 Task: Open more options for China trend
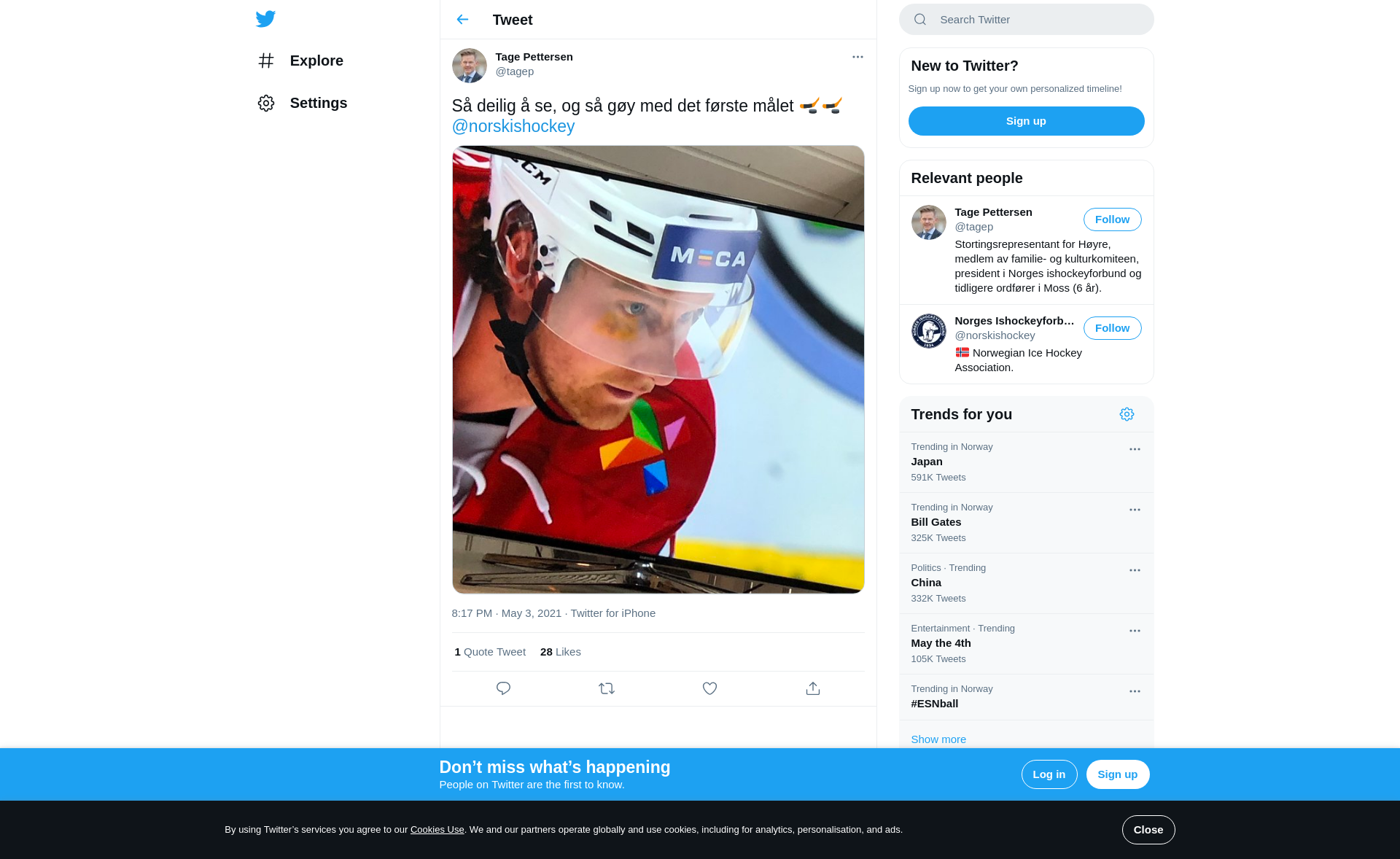click(1135, 570)
